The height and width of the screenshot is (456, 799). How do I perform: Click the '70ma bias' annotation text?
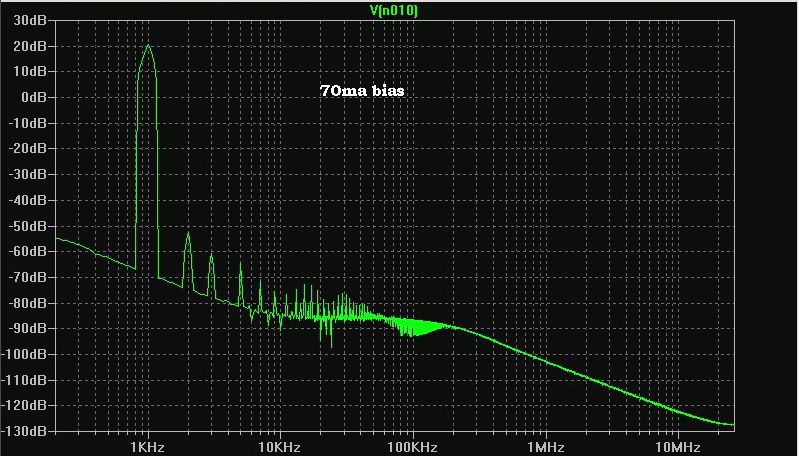click(x=362, y=91)
